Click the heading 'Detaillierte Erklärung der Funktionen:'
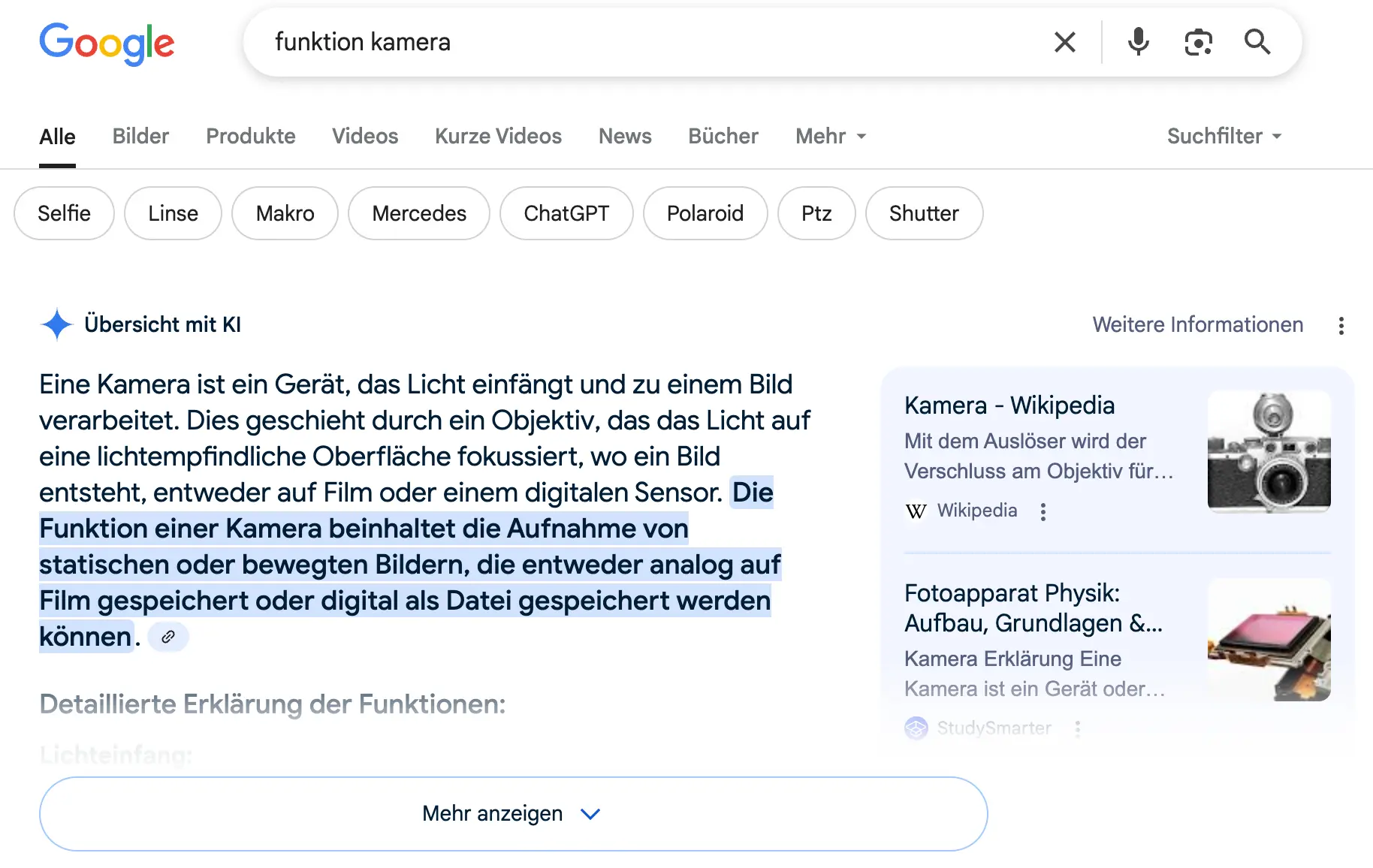 [272, 704]
